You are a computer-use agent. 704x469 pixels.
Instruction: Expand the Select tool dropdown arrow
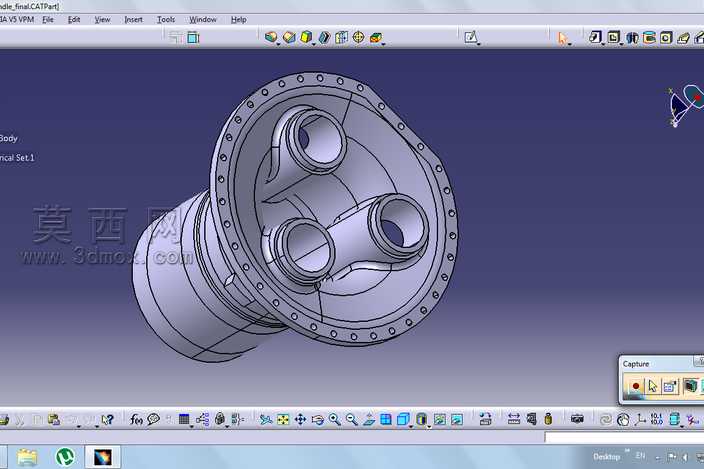pos(570,44)
